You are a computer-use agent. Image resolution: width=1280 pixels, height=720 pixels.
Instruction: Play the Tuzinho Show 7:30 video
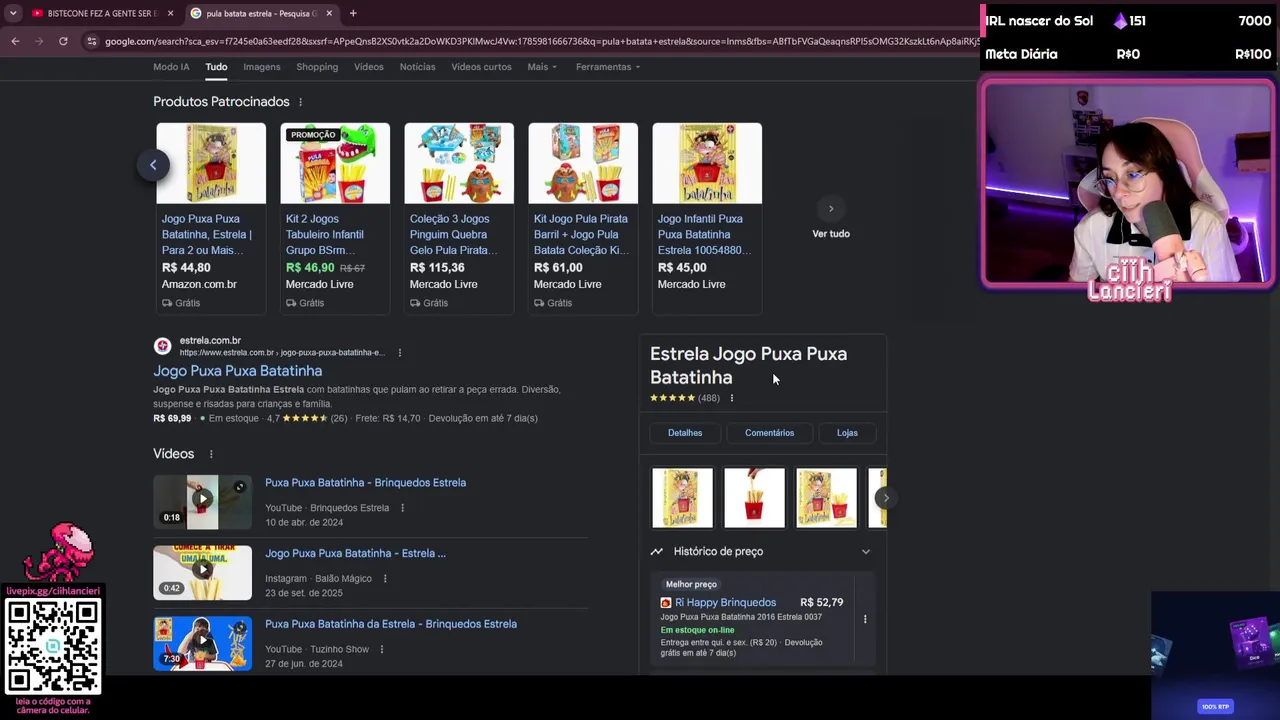click(202, 643)
